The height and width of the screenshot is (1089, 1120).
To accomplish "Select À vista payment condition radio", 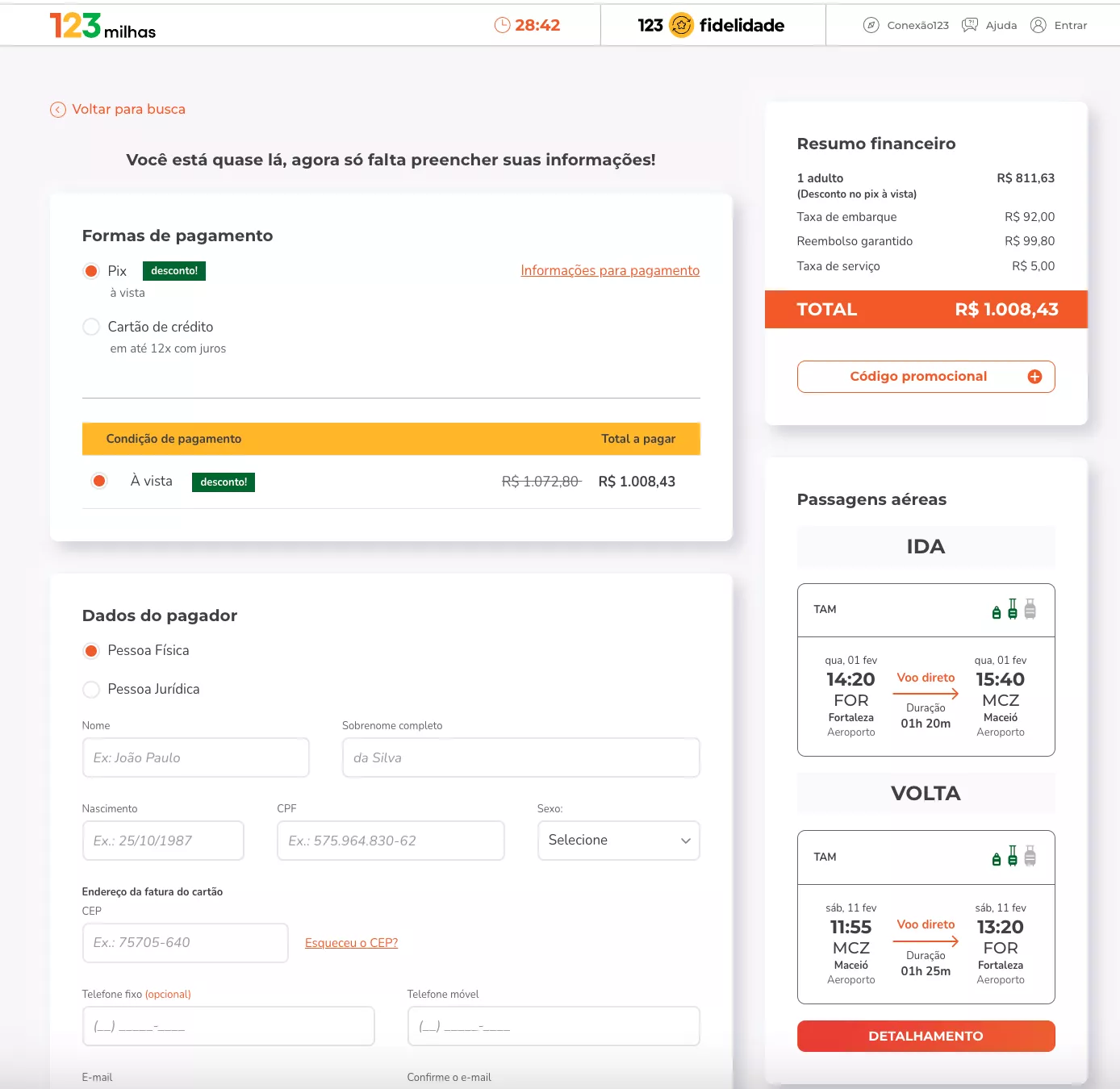I will 99,481.
